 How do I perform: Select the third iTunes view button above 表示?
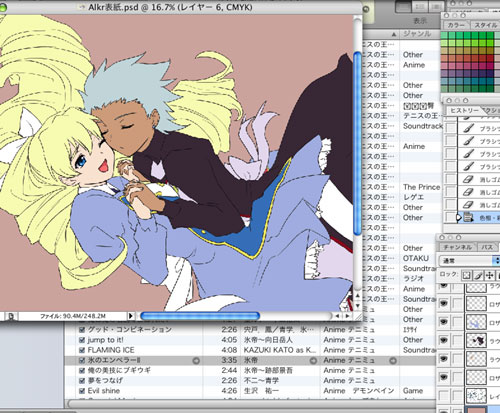pyautogui.click(x=437, y=6)
